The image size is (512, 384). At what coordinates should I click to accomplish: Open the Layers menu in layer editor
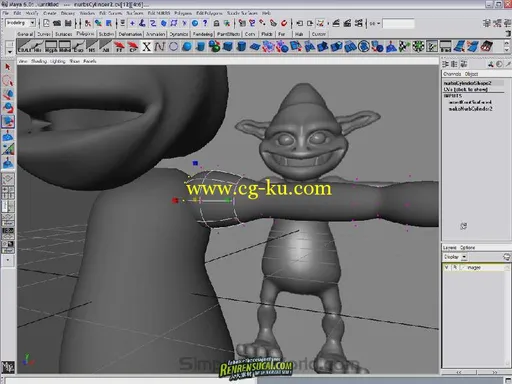point(450,248)
